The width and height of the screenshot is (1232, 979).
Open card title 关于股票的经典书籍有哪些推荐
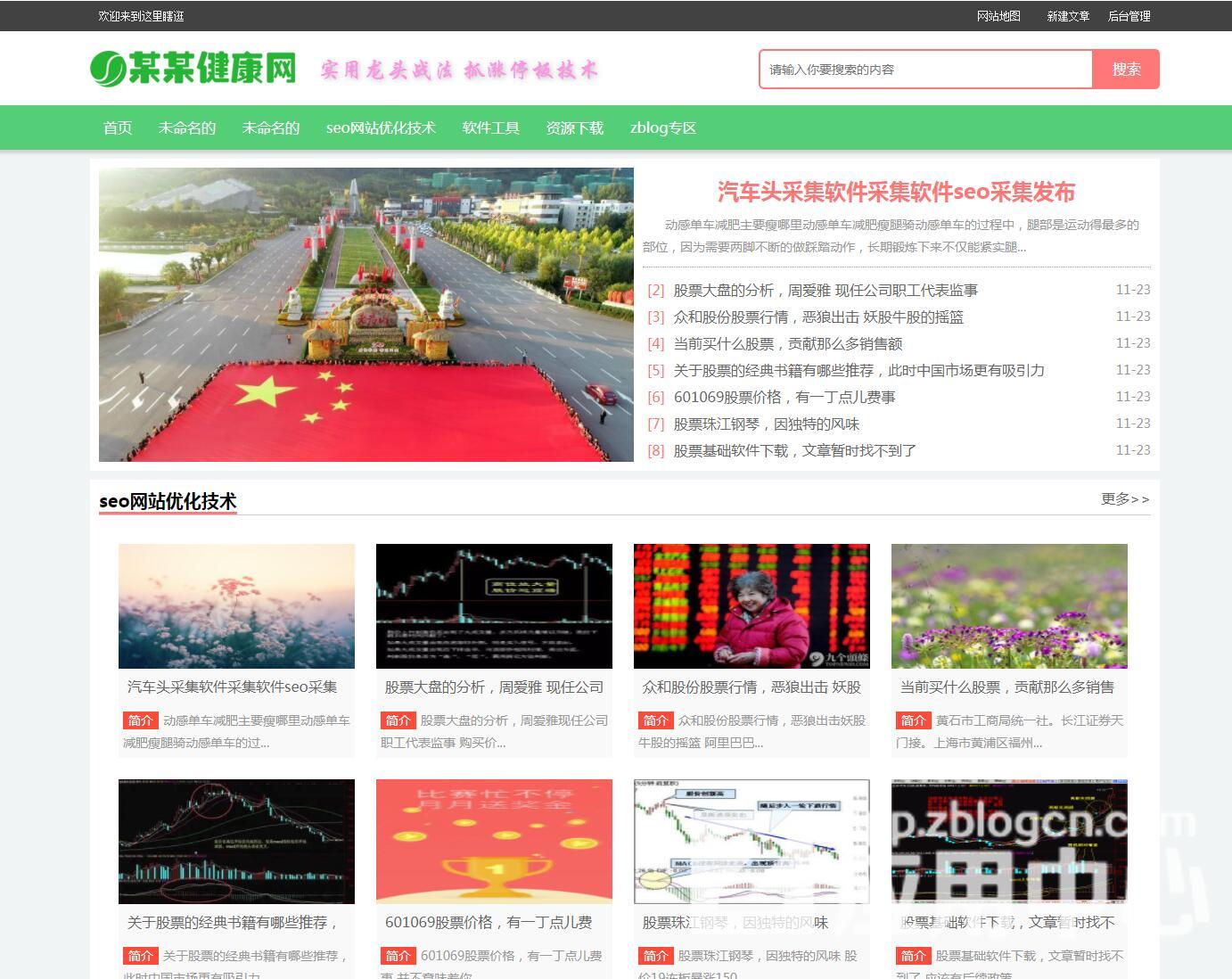[233, 922]
